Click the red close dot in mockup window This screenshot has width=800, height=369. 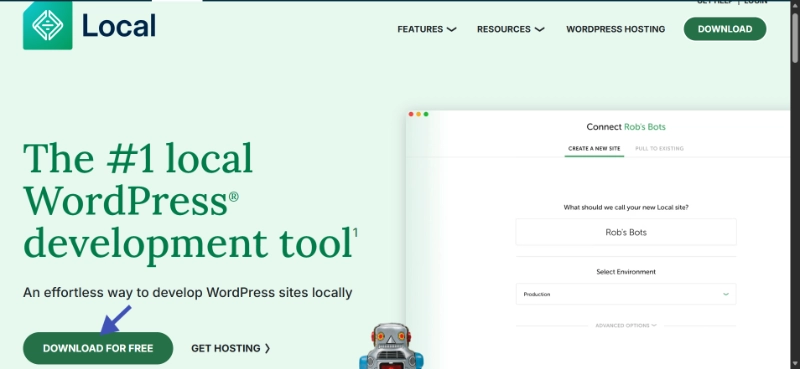point(411,114)
